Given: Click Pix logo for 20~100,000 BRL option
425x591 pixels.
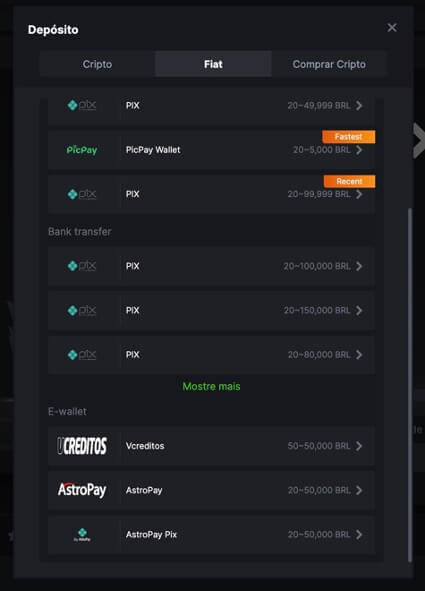Looking at the screenshot, I should tap(82, 266).
